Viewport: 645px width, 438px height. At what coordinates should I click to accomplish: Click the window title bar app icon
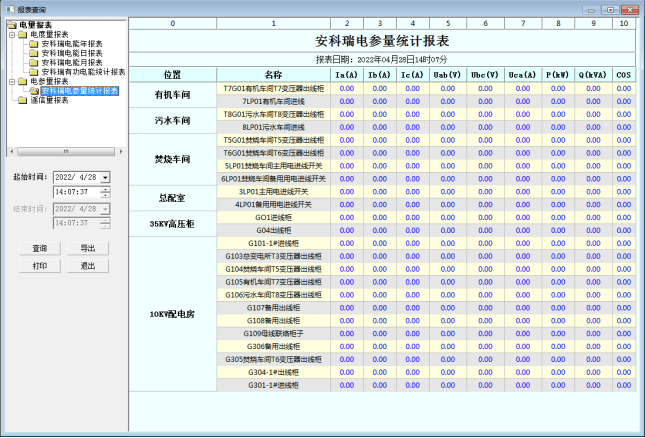pyautogui.click(x=10, y=9)
